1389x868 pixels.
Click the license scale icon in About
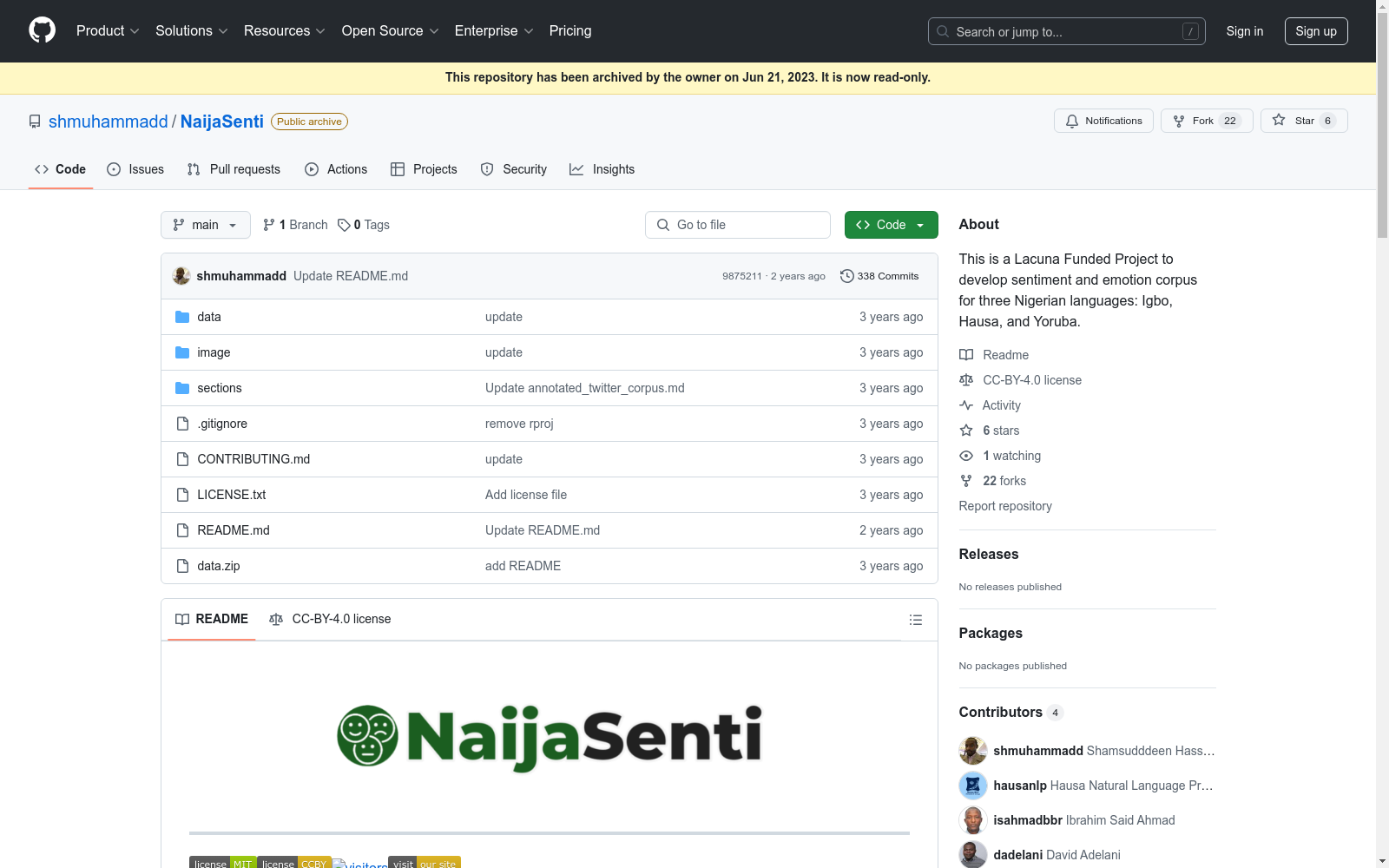point(966,380)
